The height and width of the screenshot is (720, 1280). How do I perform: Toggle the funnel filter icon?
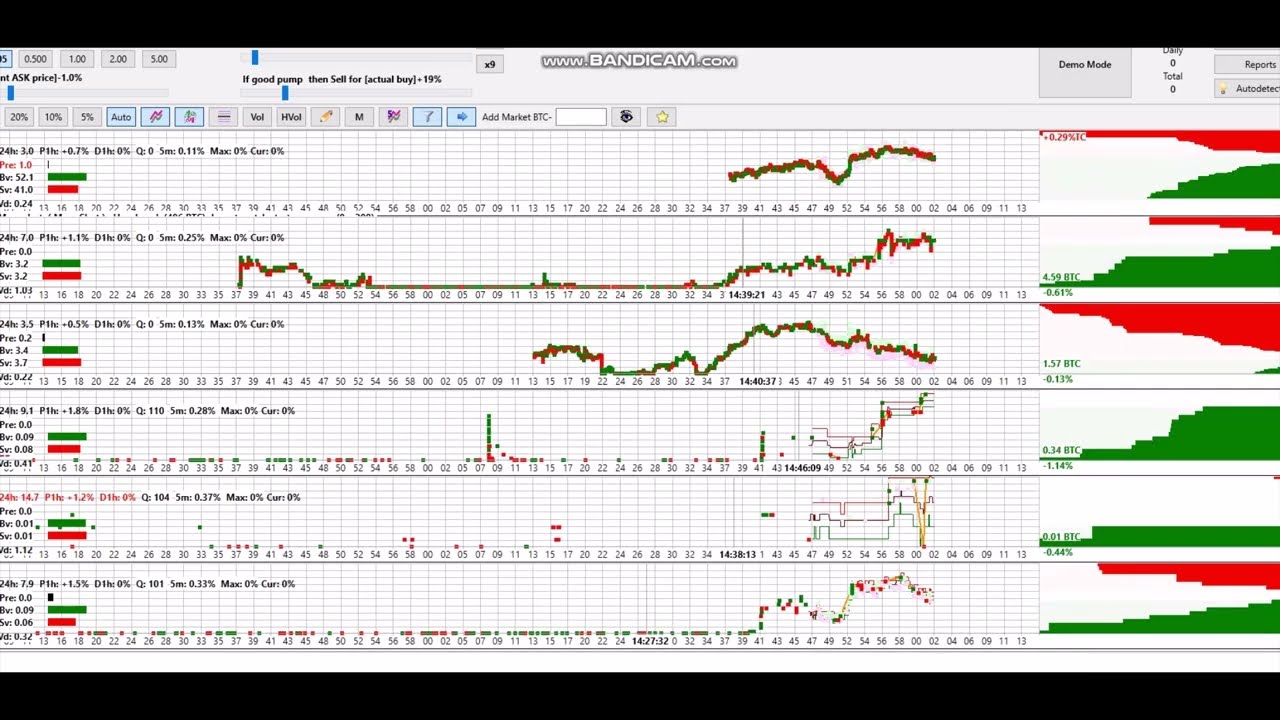(427, 117)
